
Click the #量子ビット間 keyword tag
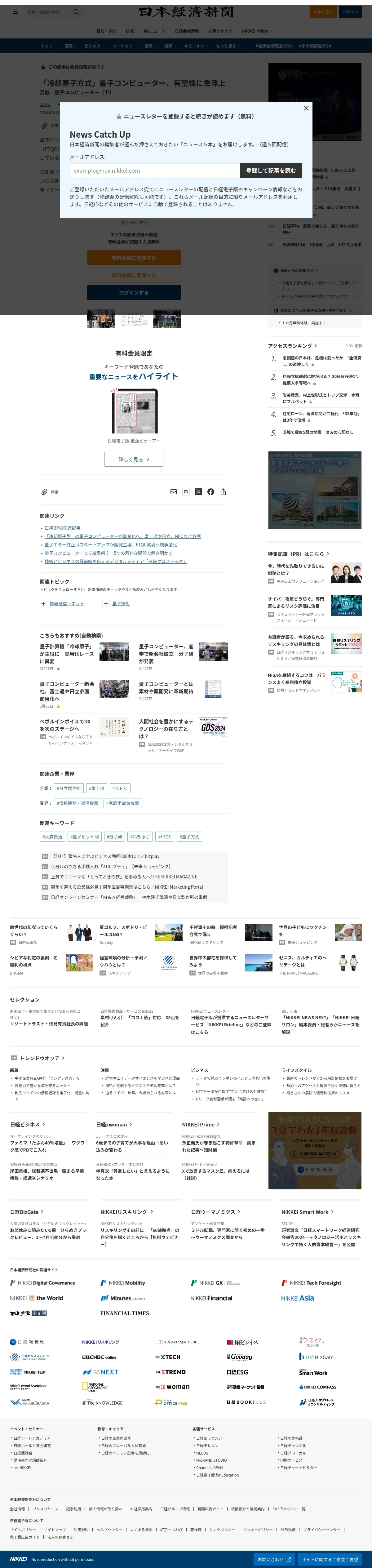click(85, 836)
